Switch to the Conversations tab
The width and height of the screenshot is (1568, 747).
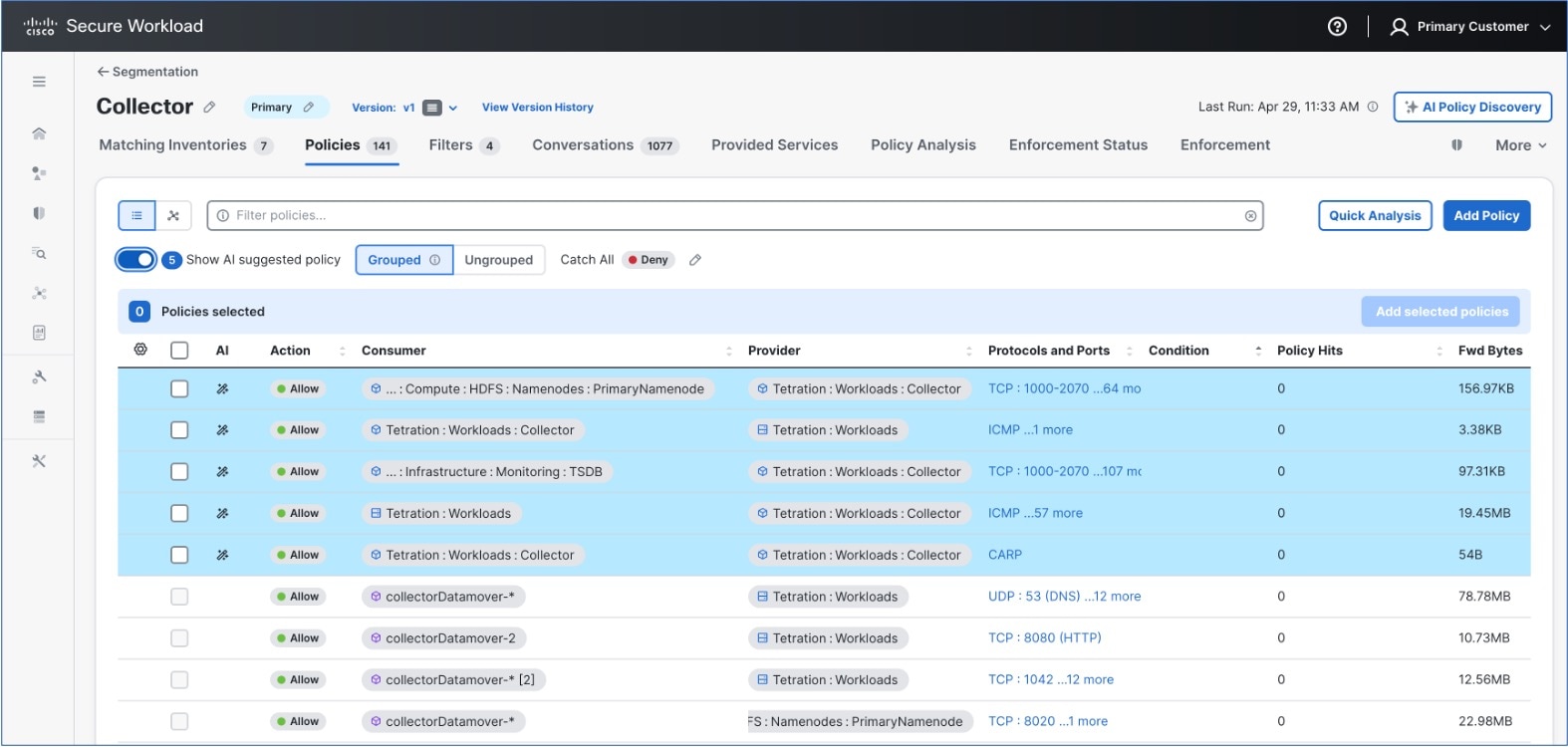point(583,145)
